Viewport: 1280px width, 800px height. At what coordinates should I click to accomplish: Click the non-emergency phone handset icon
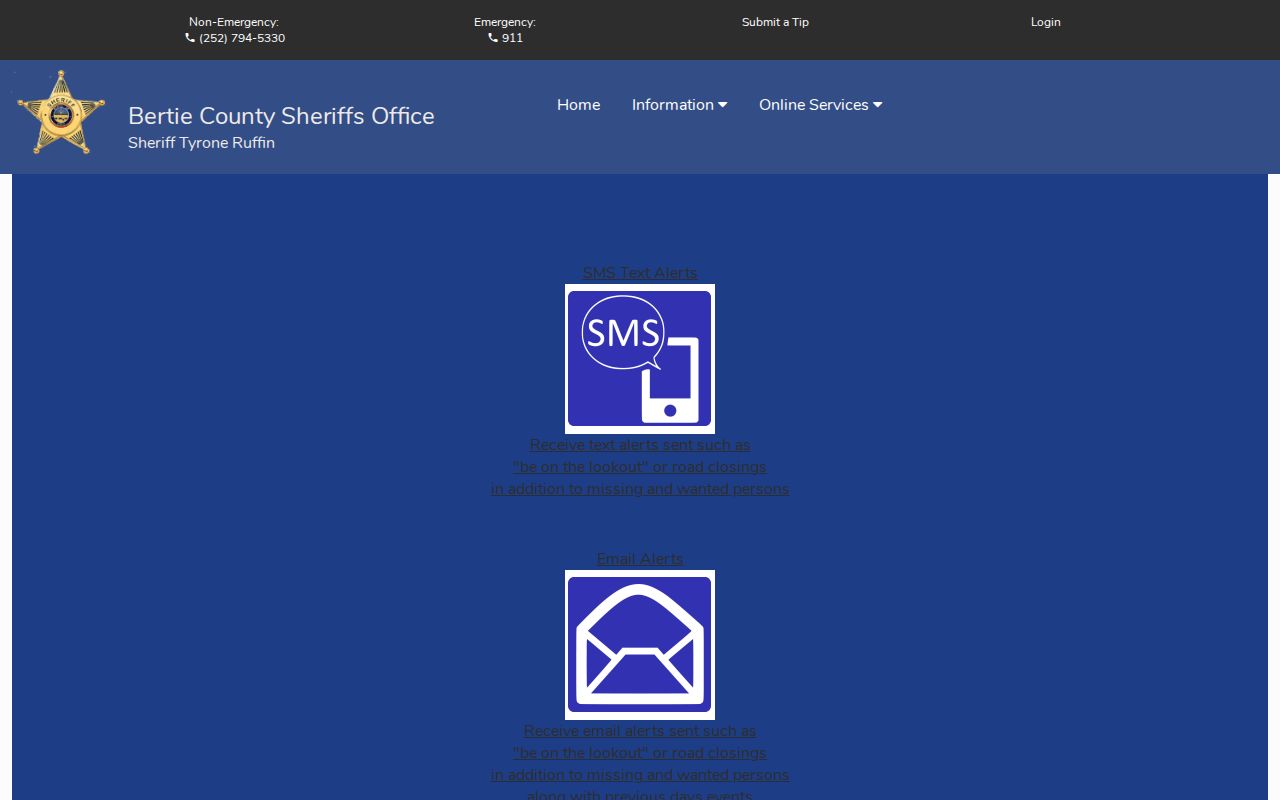[190, 38]
